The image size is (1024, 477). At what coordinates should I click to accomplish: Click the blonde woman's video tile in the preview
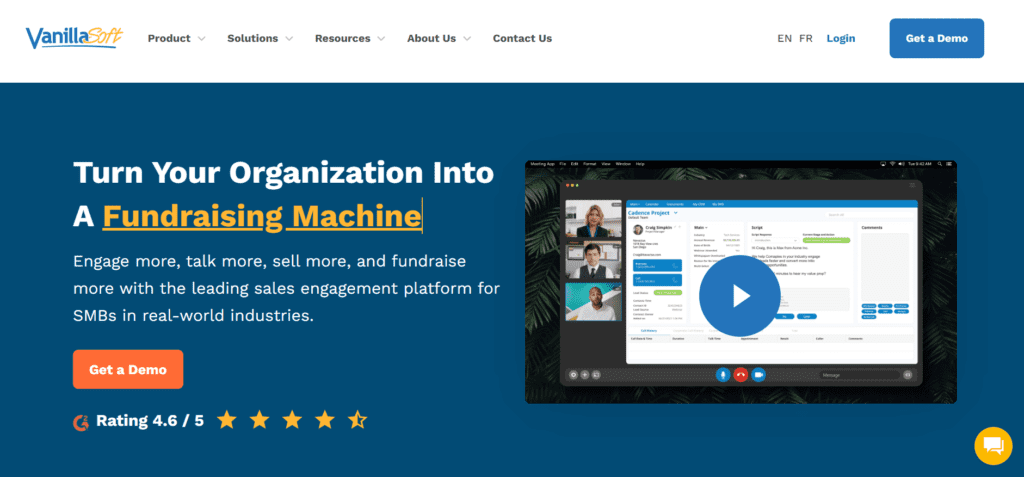(593, 218)
